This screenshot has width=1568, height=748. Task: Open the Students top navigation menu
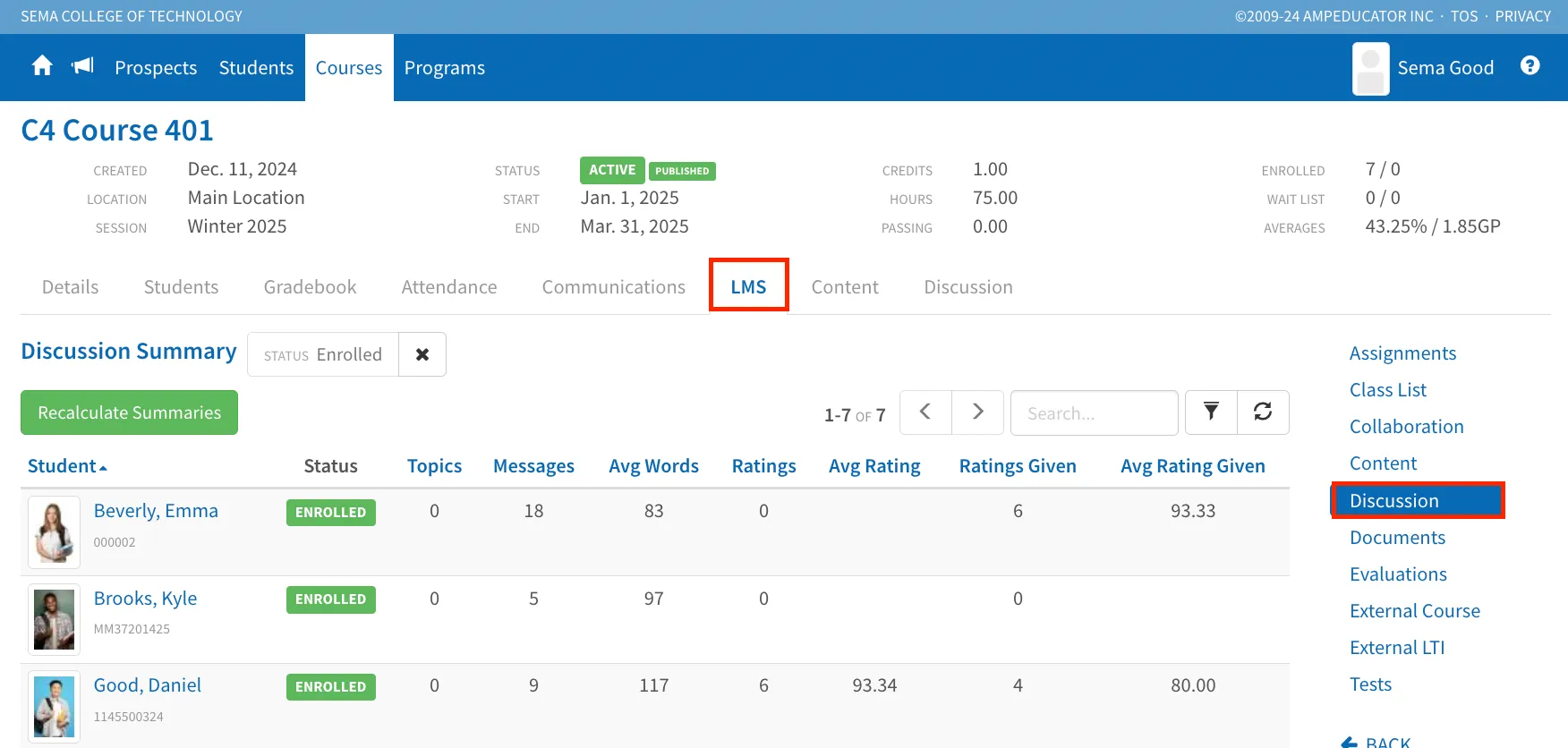click(x=256, y=68)
